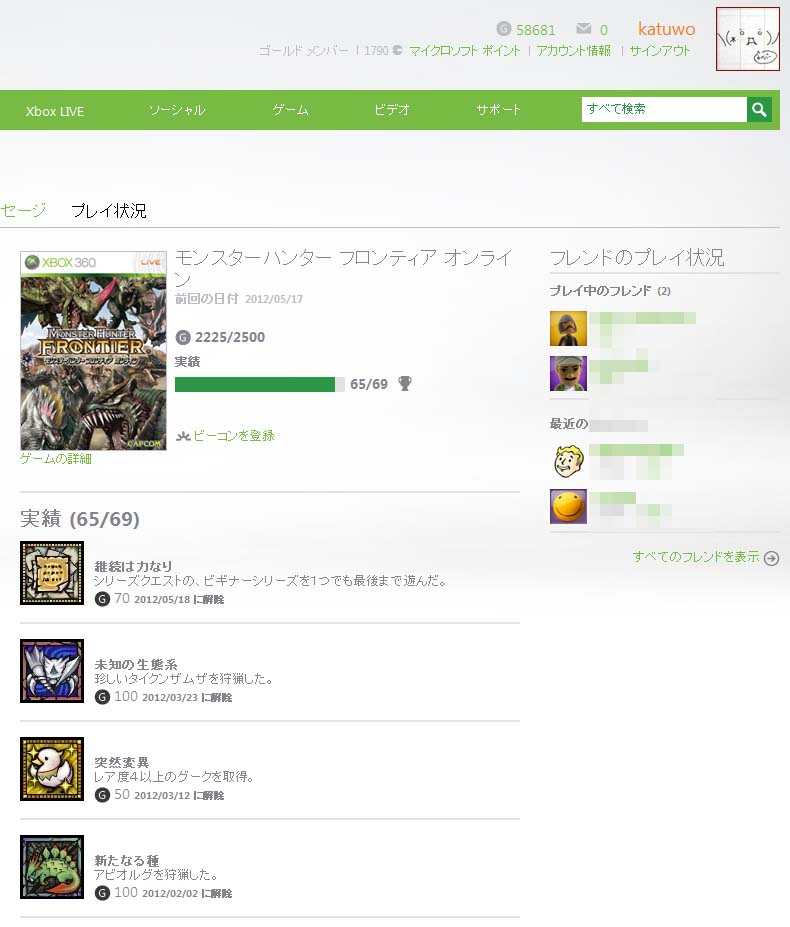Click the サインアウト link
This screenshot has height=927, width=790.
[660, 51]
